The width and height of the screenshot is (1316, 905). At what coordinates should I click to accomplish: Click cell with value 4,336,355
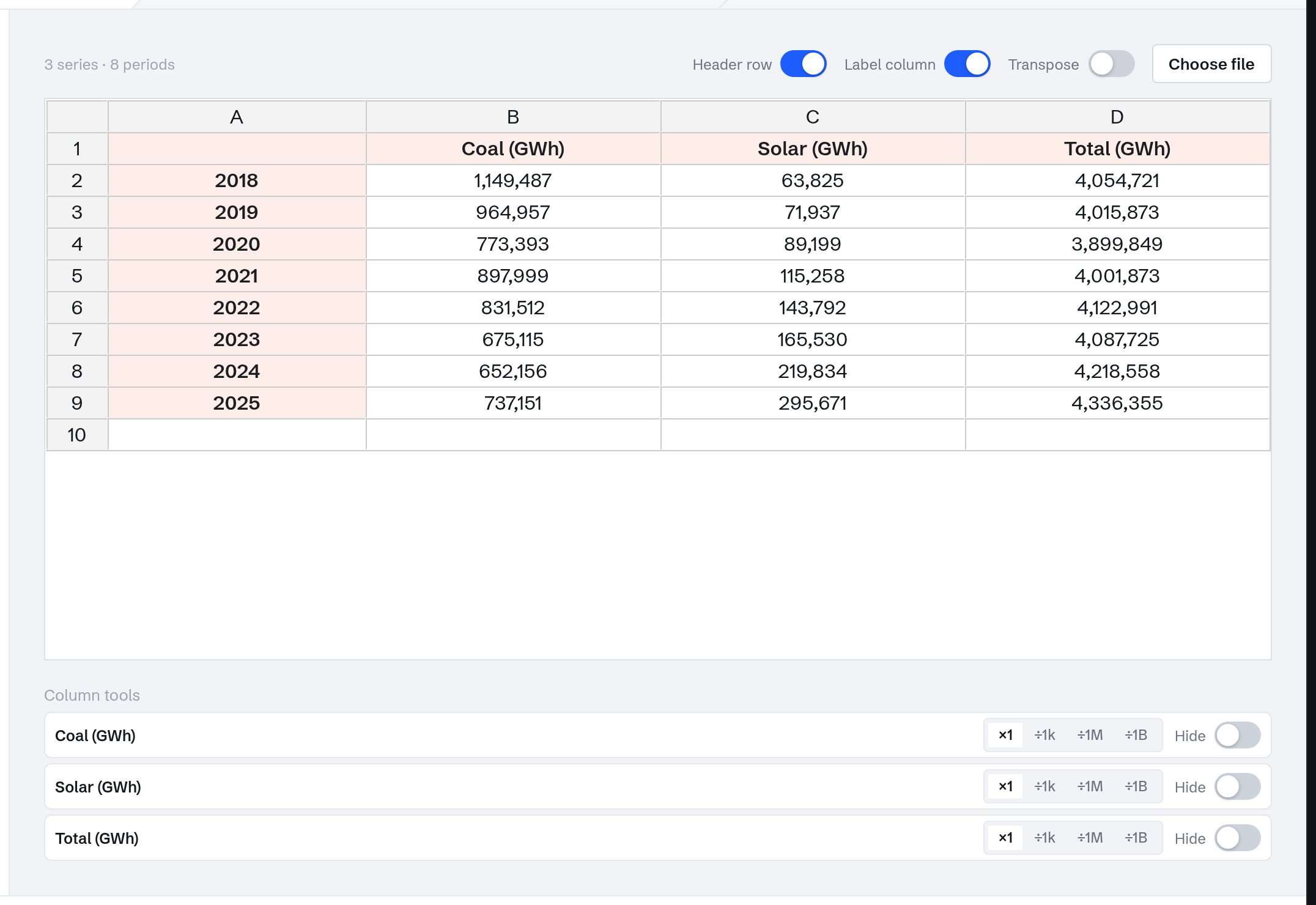tap(1117, 403)
